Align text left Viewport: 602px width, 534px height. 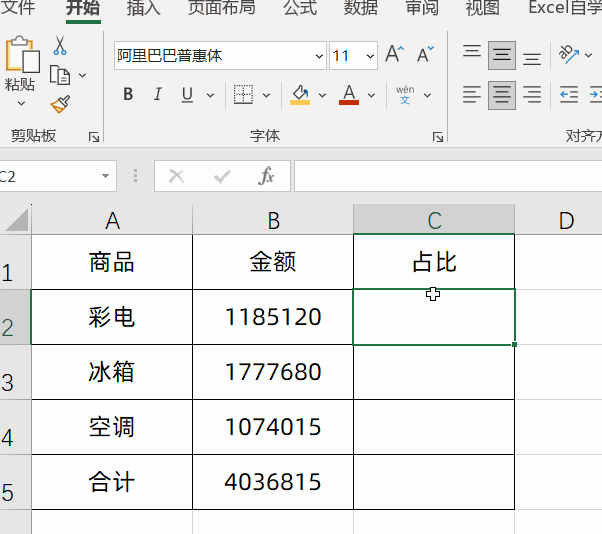pyautogui.click(x=472, y=95)
